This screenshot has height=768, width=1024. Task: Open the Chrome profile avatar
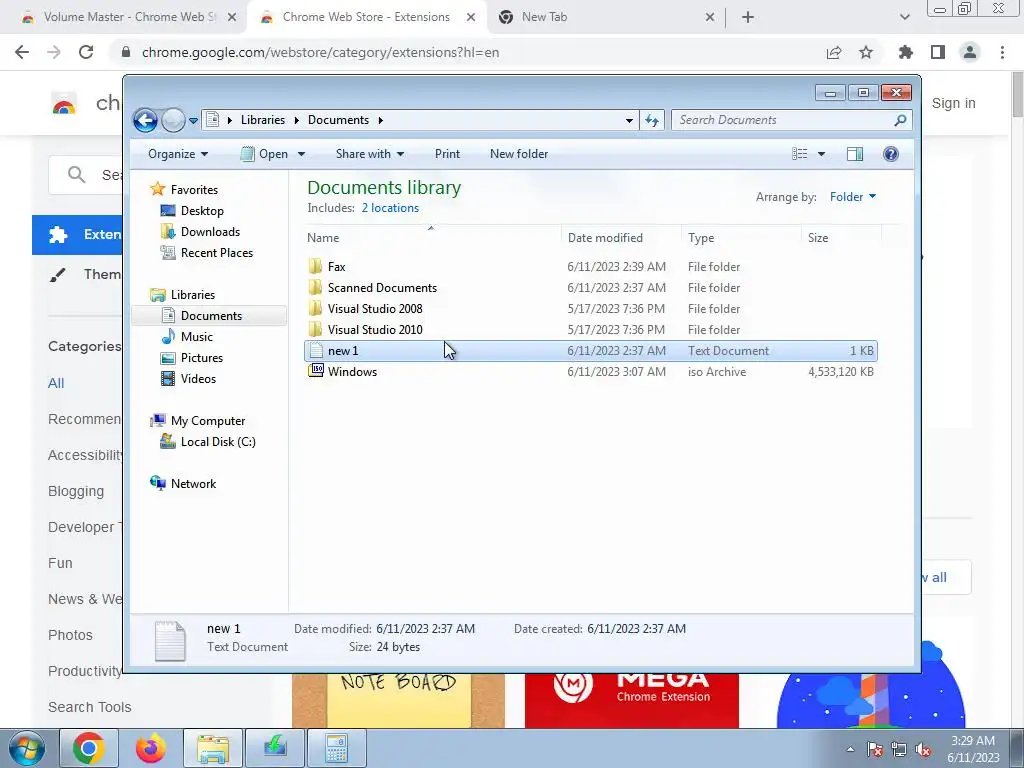(x=970, y=52)
